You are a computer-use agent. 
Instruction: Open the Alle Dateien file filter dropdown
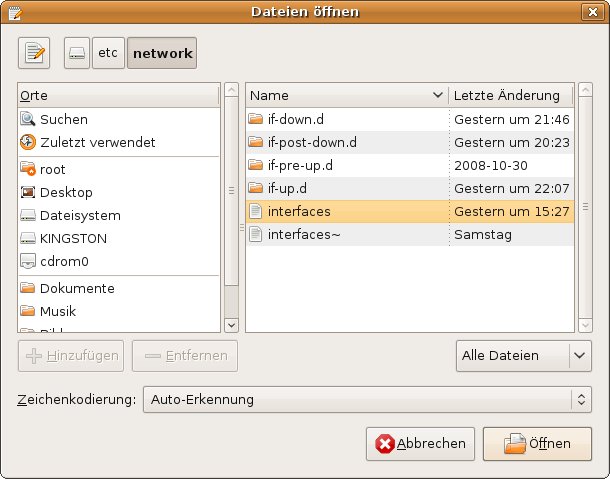click(x=522, y=355)
